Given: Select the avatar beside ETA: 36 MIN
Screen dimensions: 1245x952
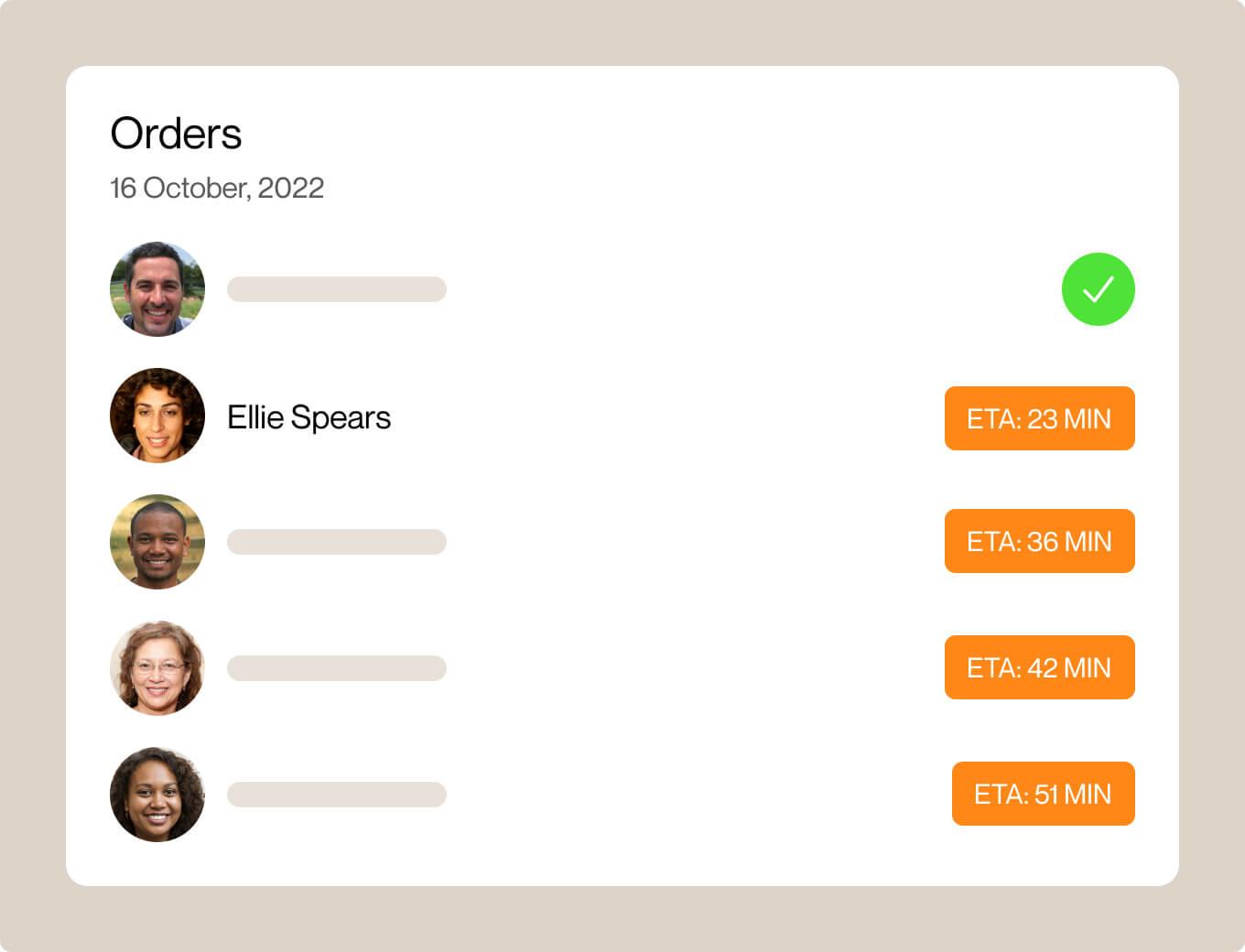Looking at the screenshot, I should coord(157,542).
